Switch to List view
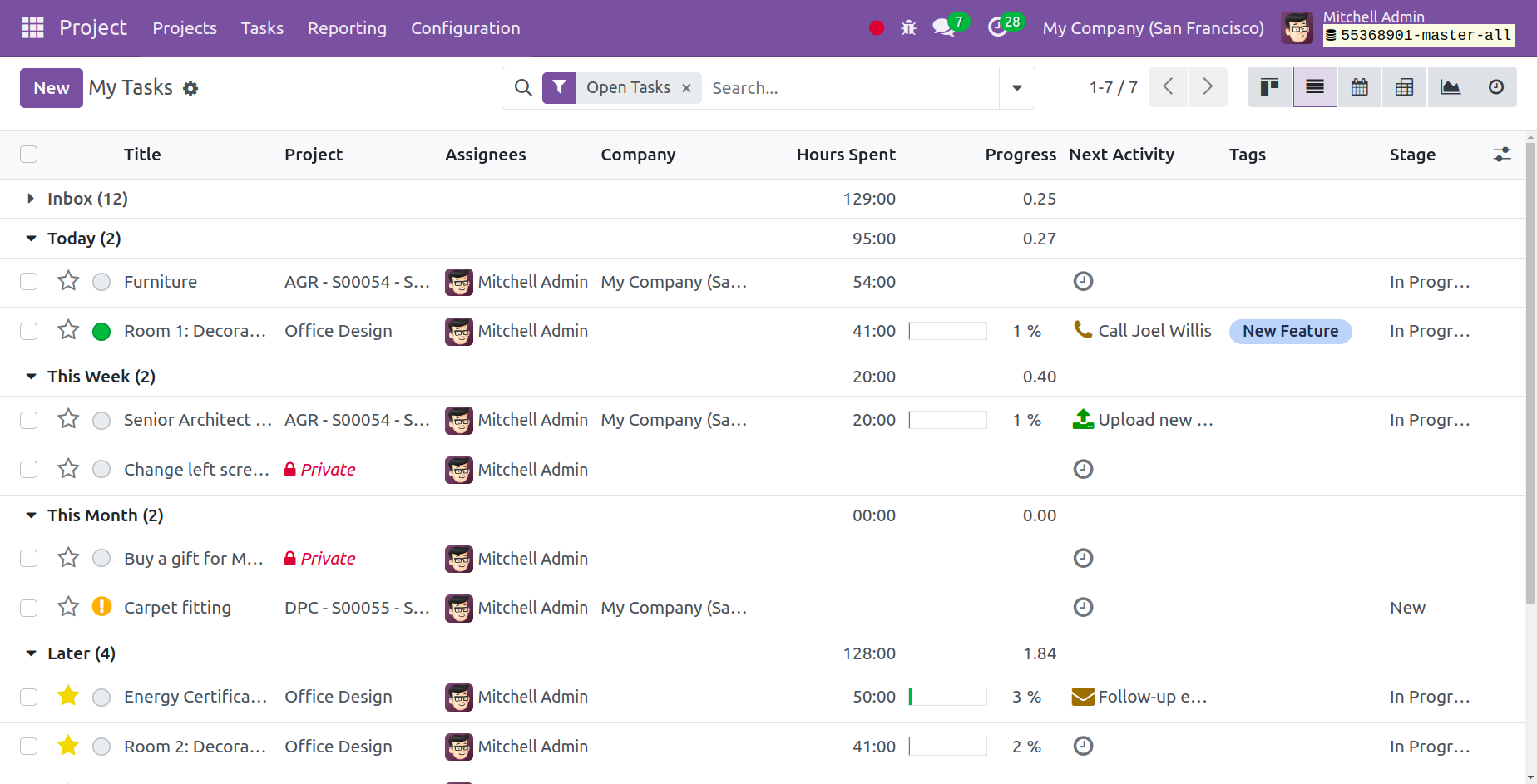The width and height of the screenshot is (1537, 784). click(1315, 87)
